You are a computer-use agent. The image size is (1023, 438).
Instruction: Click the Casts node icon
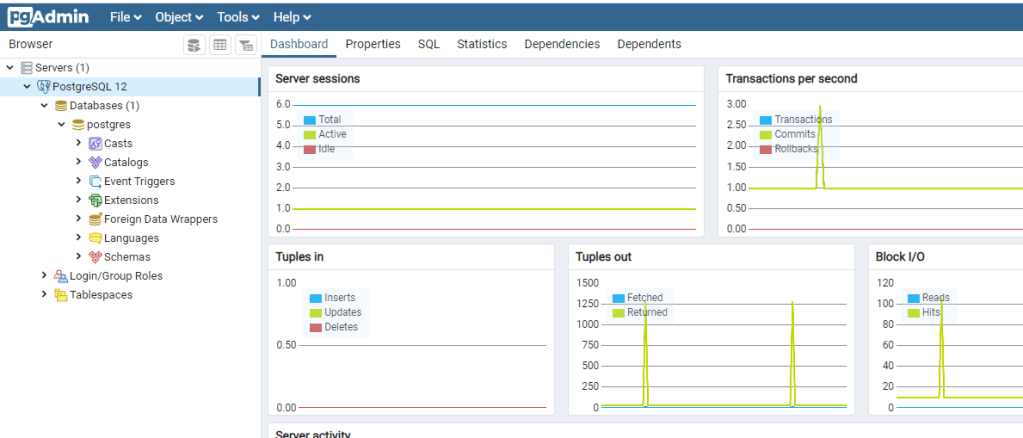pyautogui.click(x=95, y=143)
